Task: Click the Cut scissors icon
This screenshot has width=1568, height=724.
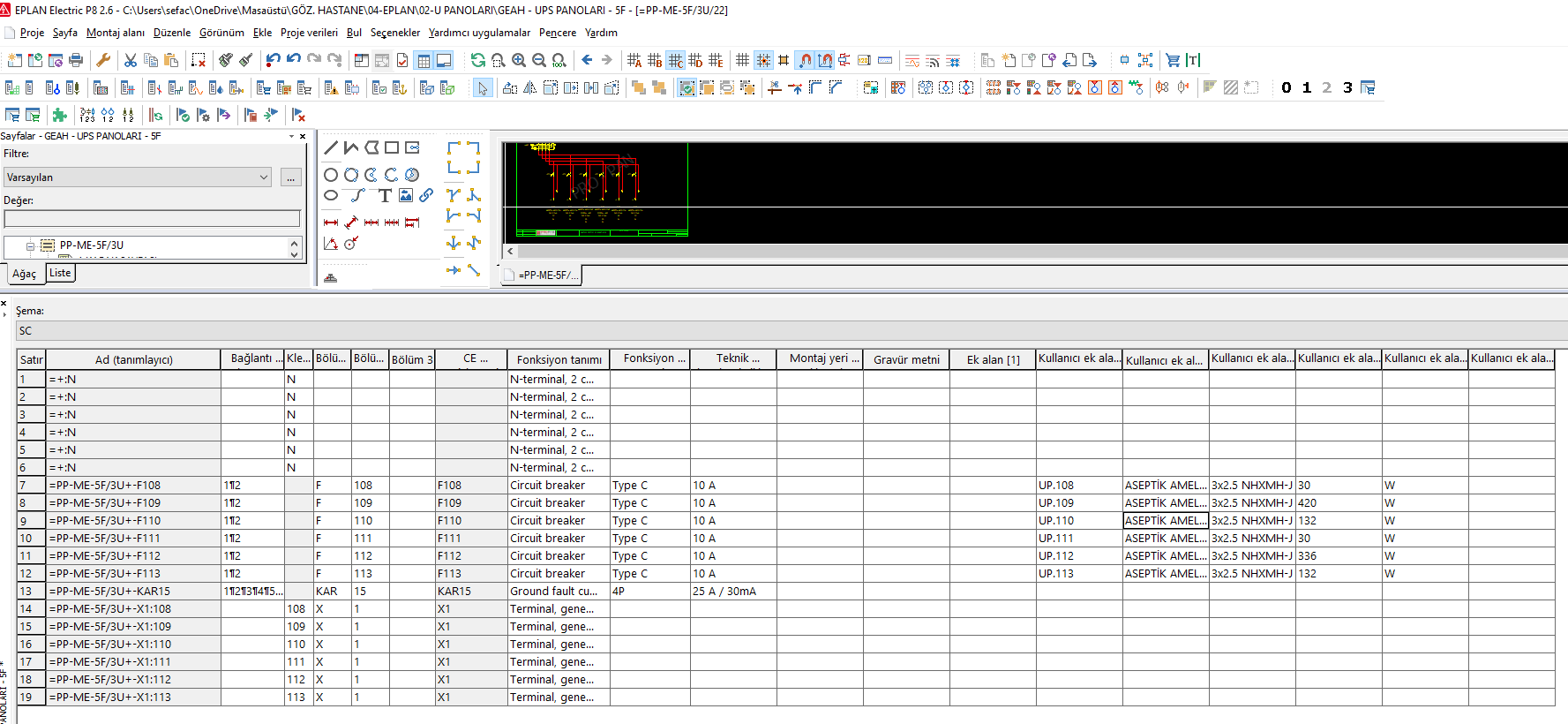Action: click(x=131, y=60)
